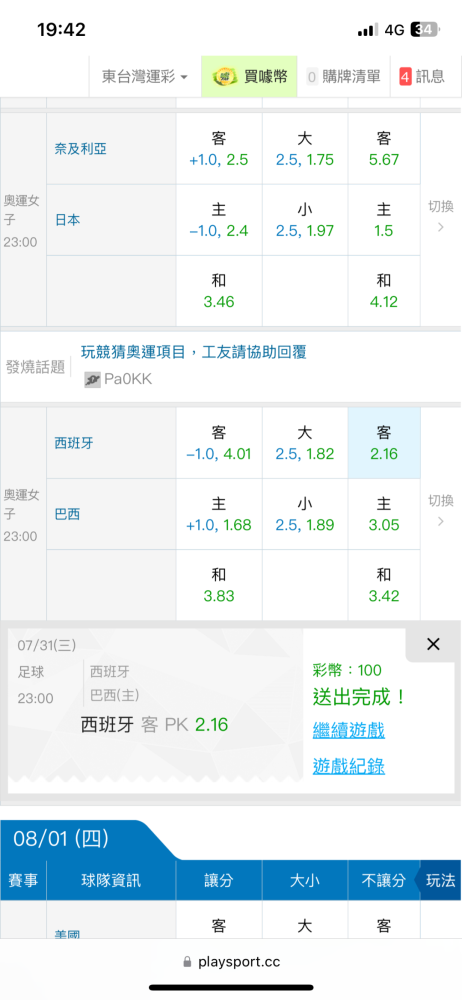The height and width of the screenshot is (1000, 462).
Task: Click 繼續遊戲 link
Action: [348, 730]
